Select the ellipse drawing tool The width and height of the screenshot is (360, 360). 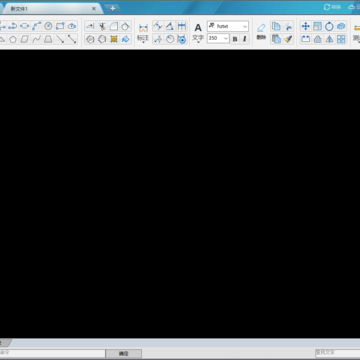click(24, 26)
